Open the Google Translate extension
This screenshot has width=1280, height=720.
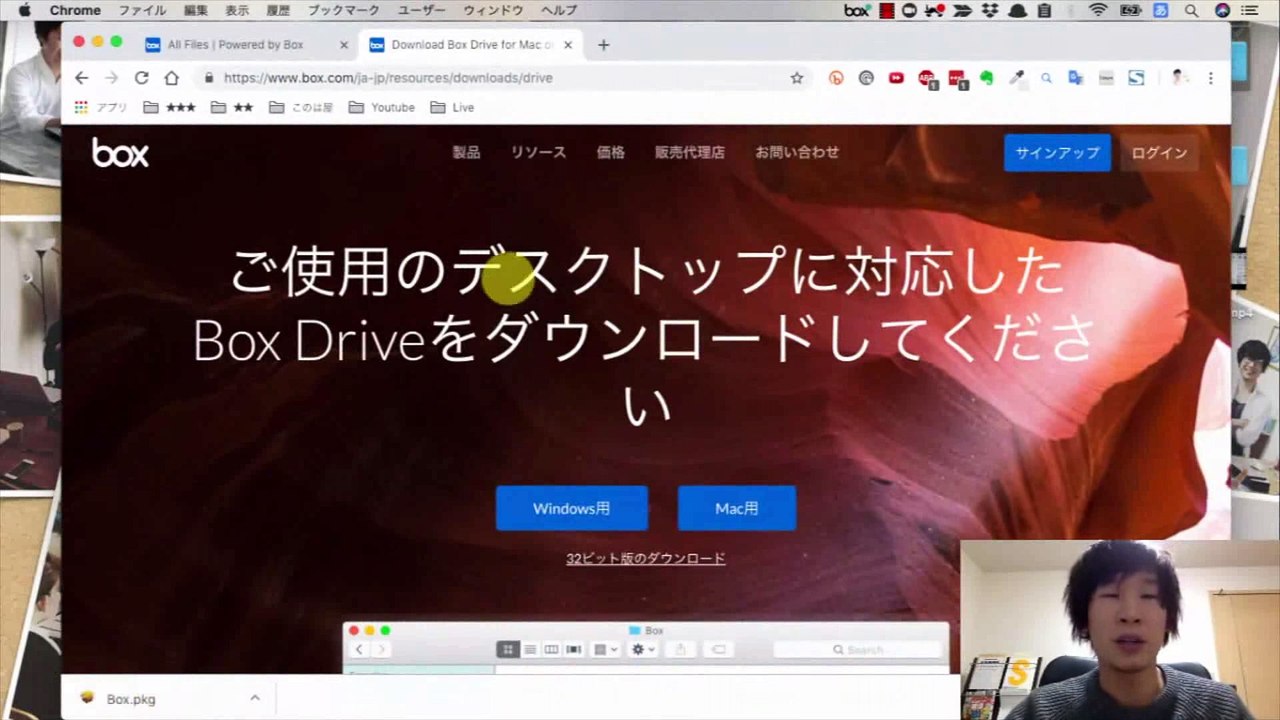pos(1076,78)
